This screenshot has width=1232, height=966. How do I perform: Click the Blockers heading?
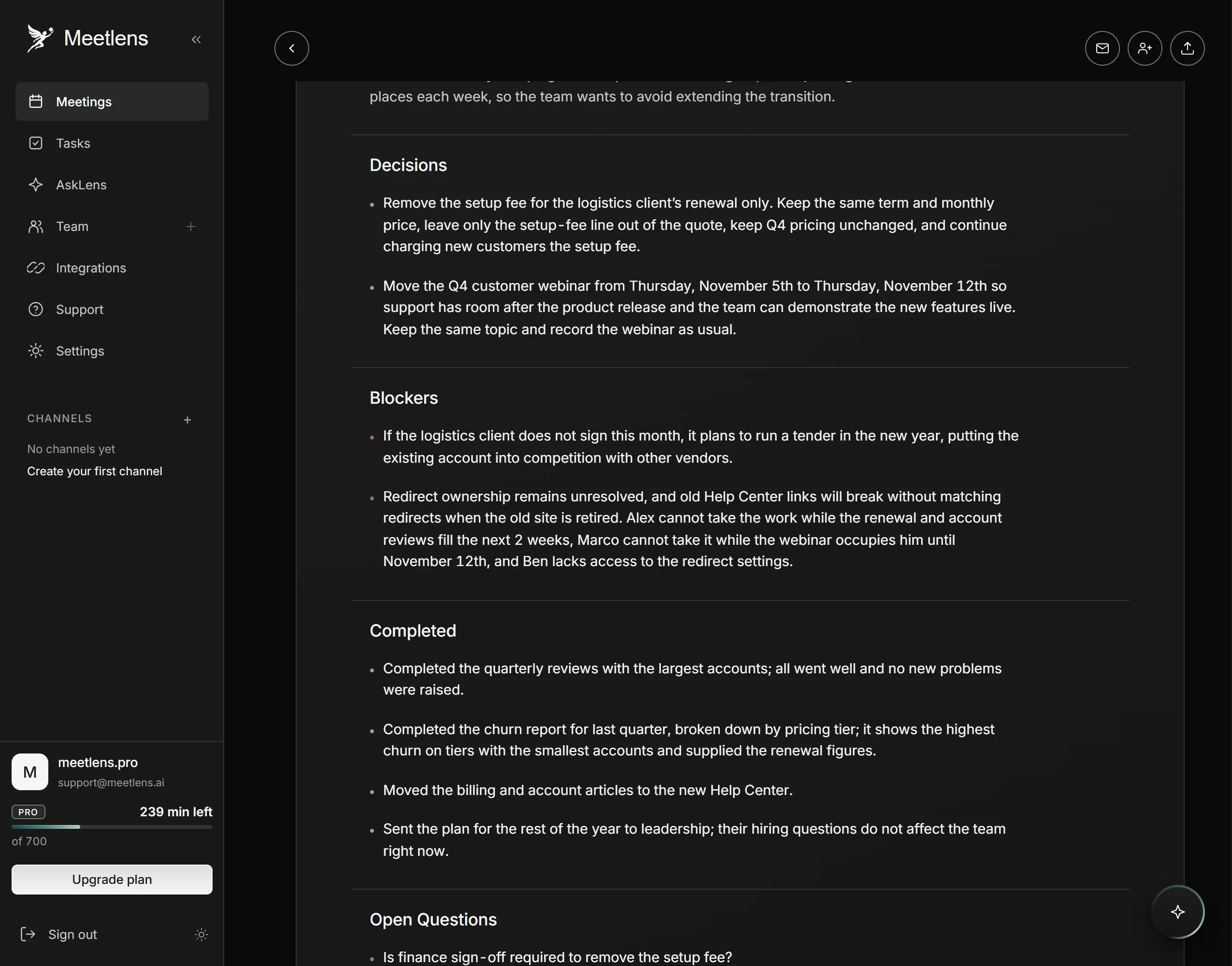[x=404, y=398]
